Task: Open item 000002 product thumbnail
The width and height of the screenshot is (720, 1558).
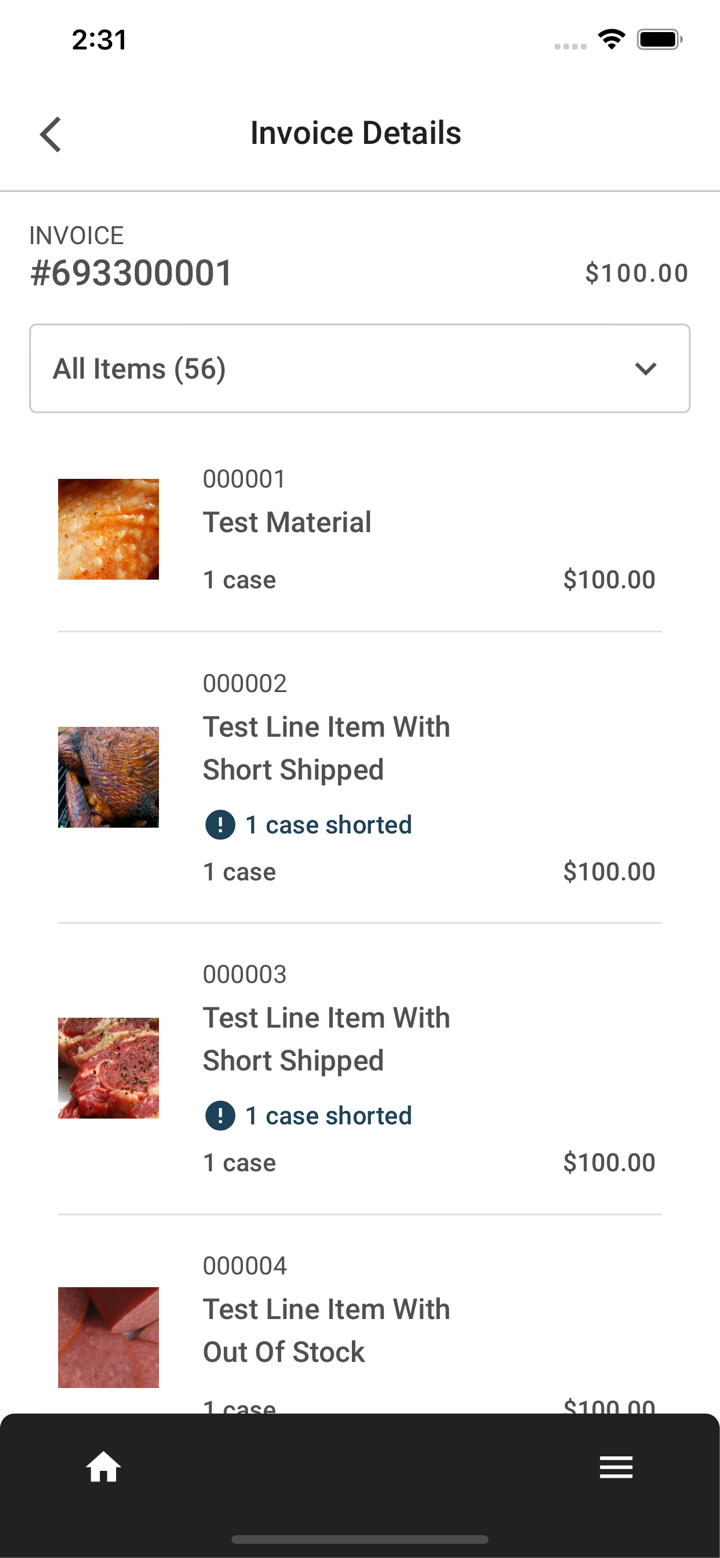Action: [x=108, y=777]
